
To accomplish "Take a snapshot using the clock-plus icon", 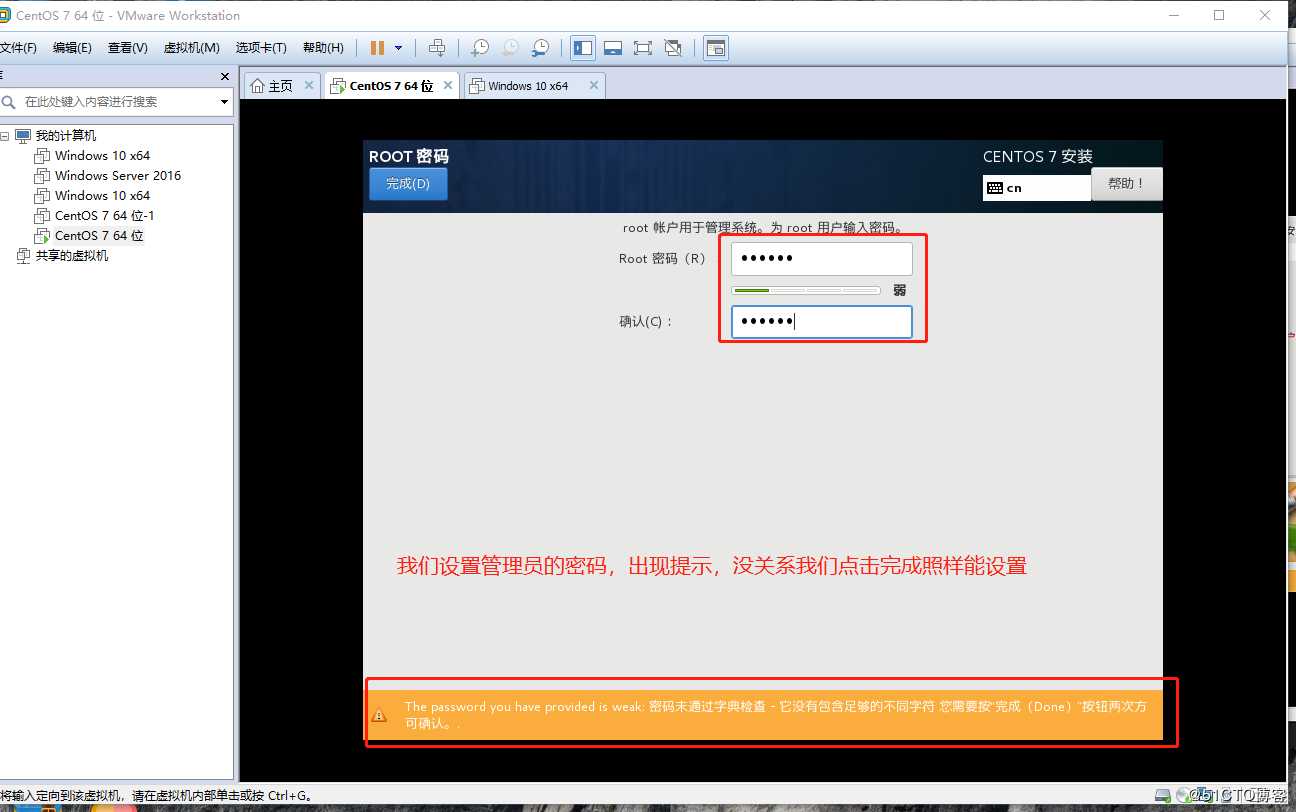I will (480, 48).
